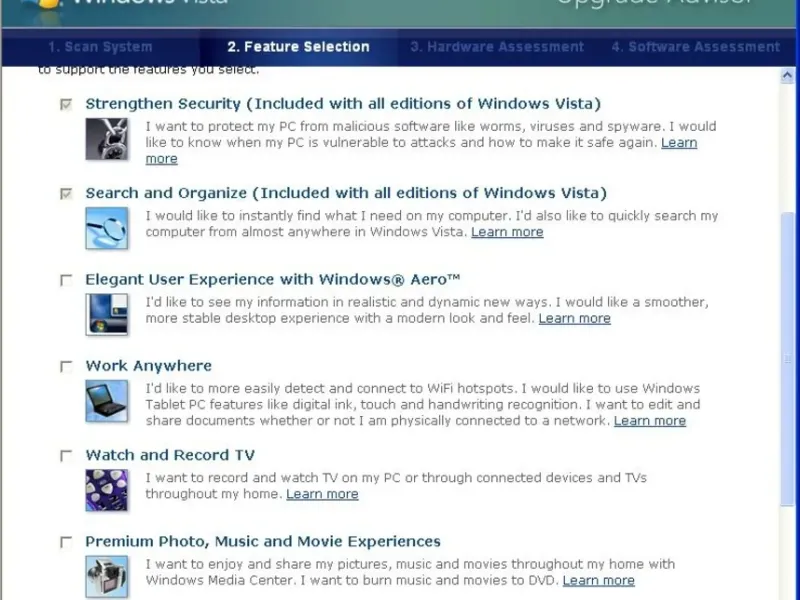Click the Watch and Record TV heading

click(x=170, y=455)
